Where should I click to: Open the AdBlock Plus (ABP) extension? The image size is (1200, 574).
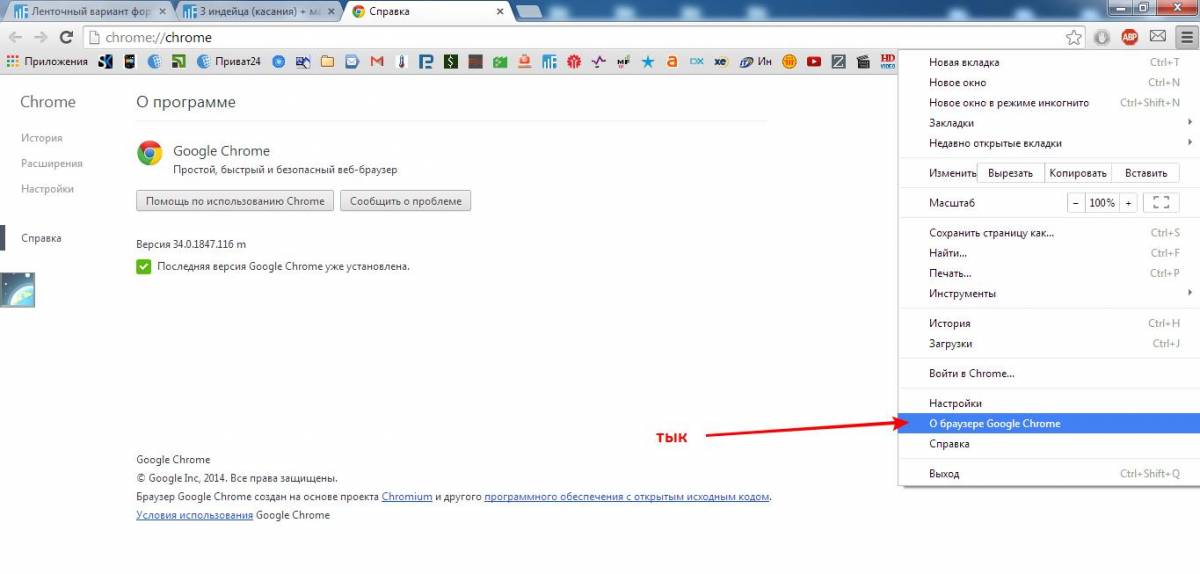coord(1129,37)
